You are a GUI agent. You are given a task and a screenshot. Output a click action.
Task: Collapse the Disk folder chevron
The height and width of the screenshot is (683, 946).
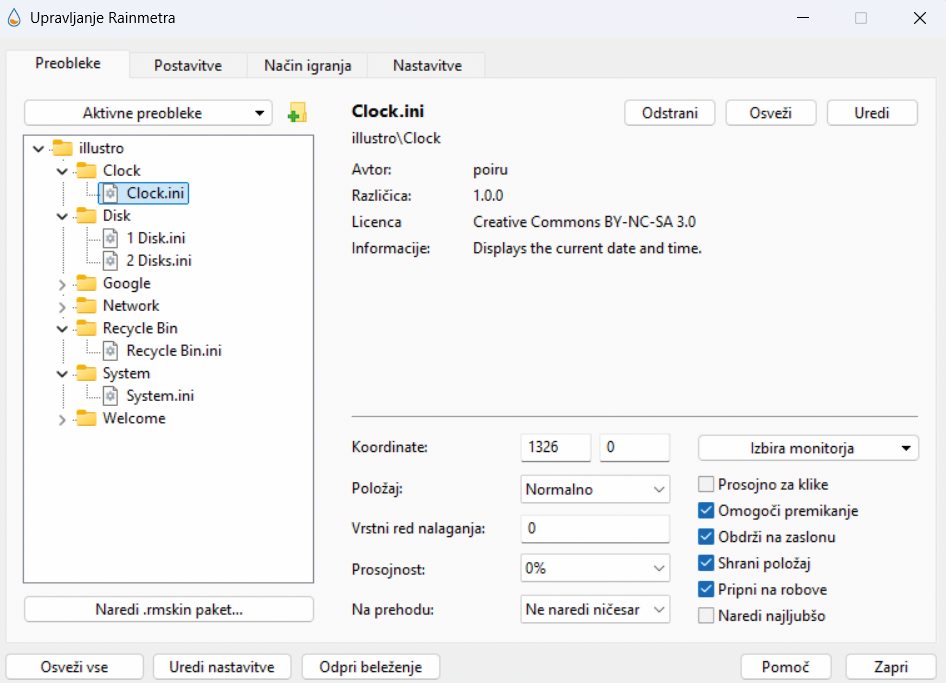click(62, 216)
